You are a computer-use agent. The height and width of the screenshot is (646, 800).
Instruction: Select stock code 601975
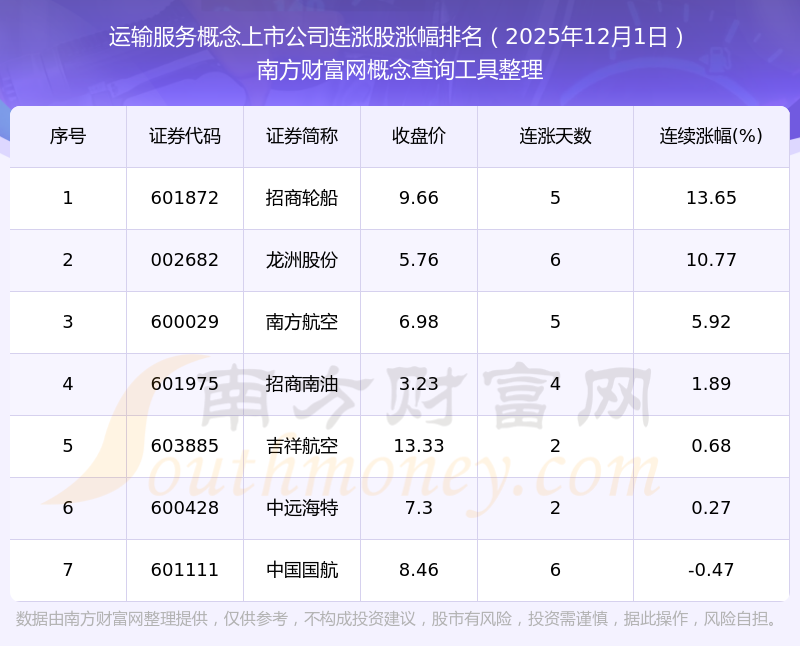click(185, 384)
